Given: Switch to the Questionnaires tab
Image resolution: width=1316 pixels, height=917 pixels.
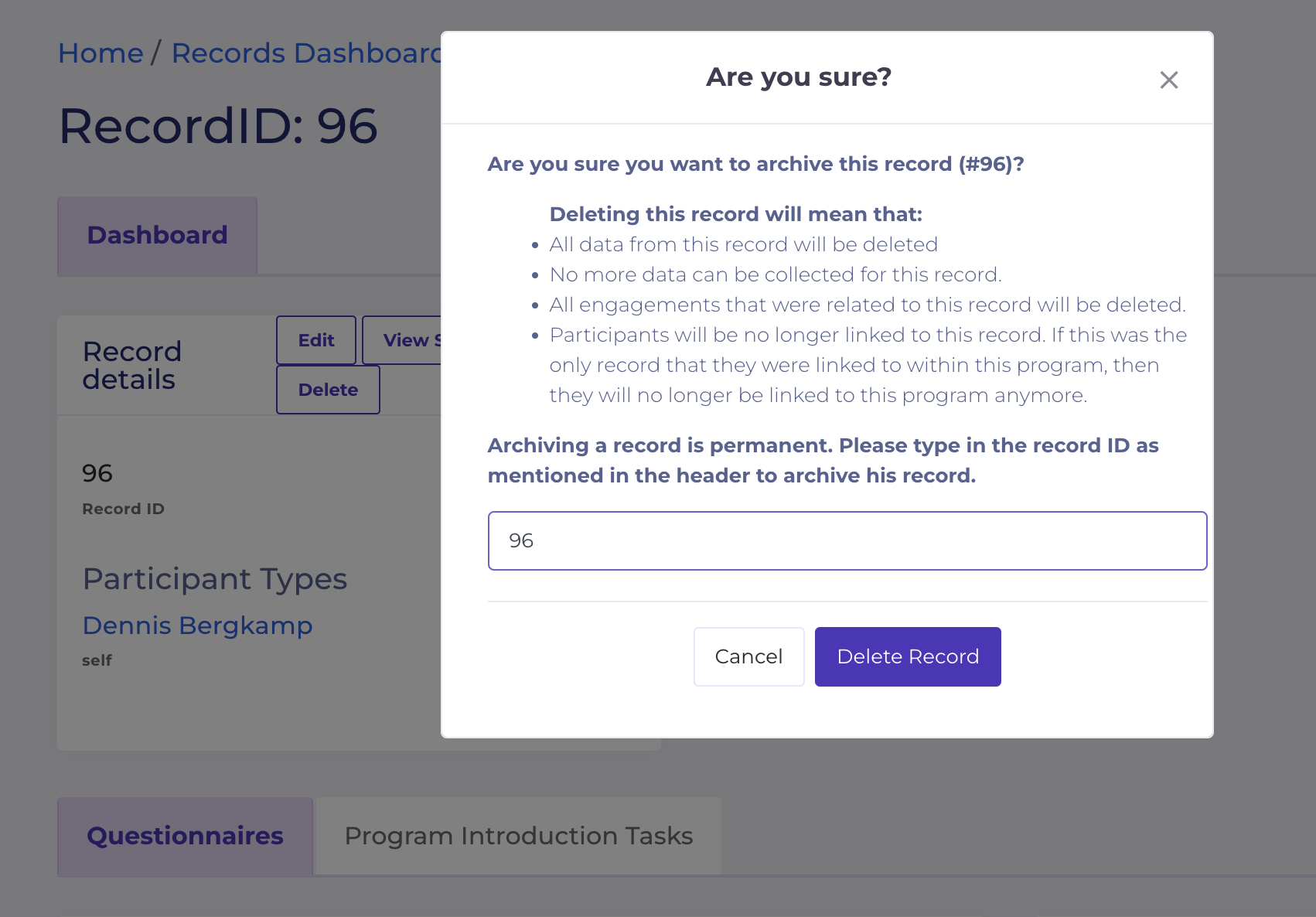Looking at the screenshot, I should pos(185,835).
